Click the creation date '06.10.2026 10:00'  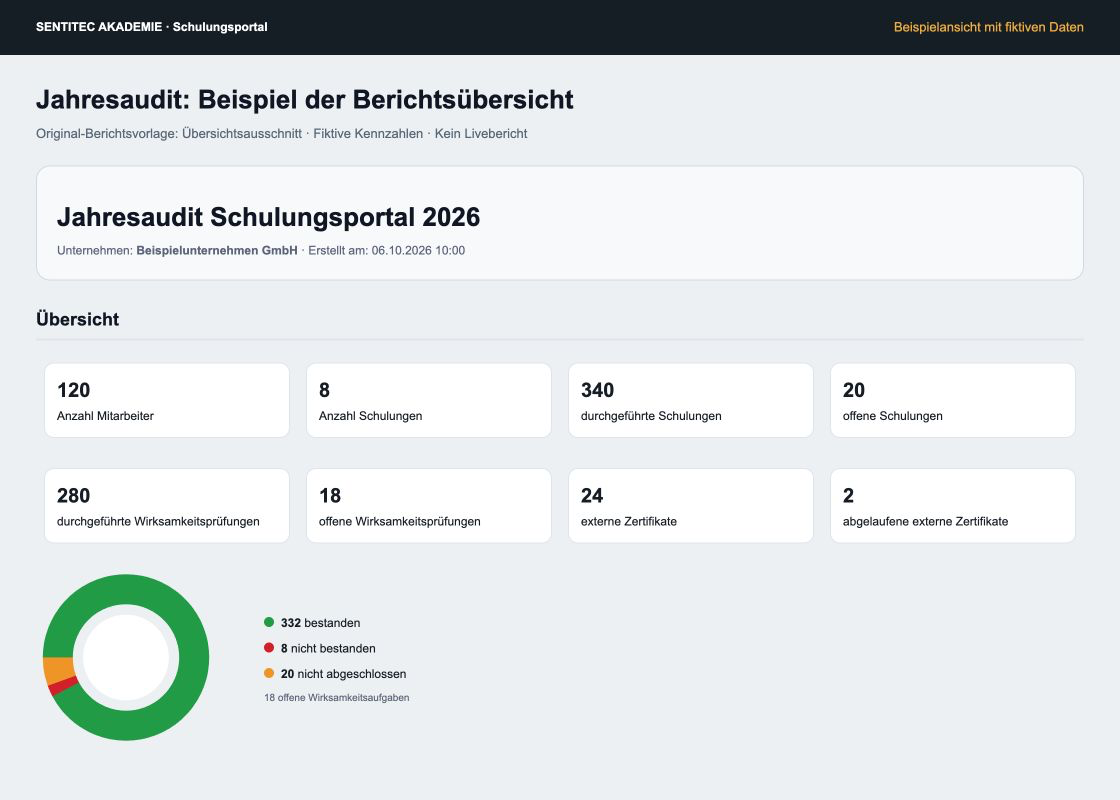coord(418,251)
